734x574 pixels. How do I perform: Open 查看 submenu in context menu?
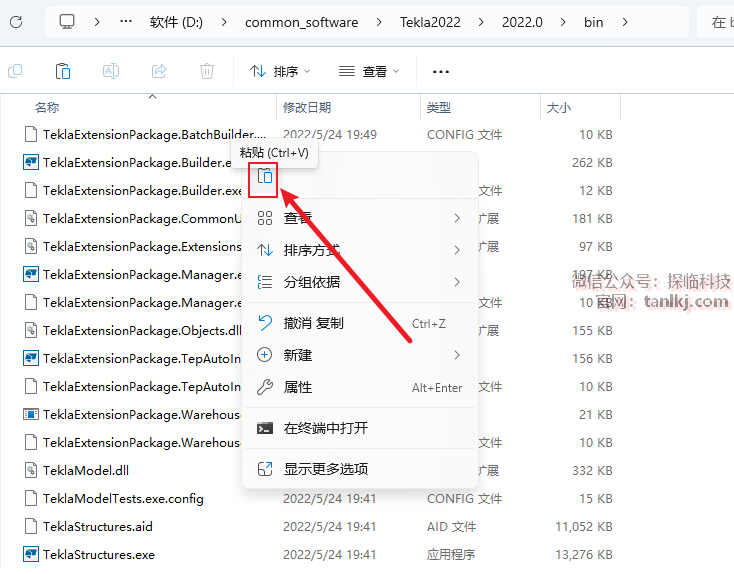pyautogui.click(x=360, y=218)
